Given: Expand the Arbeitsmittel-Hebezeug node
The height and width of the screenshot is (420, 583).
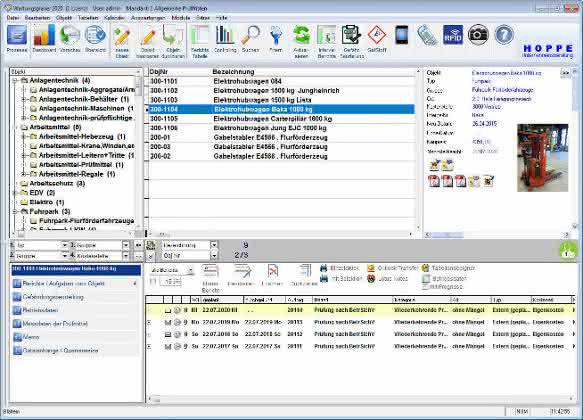Looking at the screenshot, I should click(x=23, y=137).
